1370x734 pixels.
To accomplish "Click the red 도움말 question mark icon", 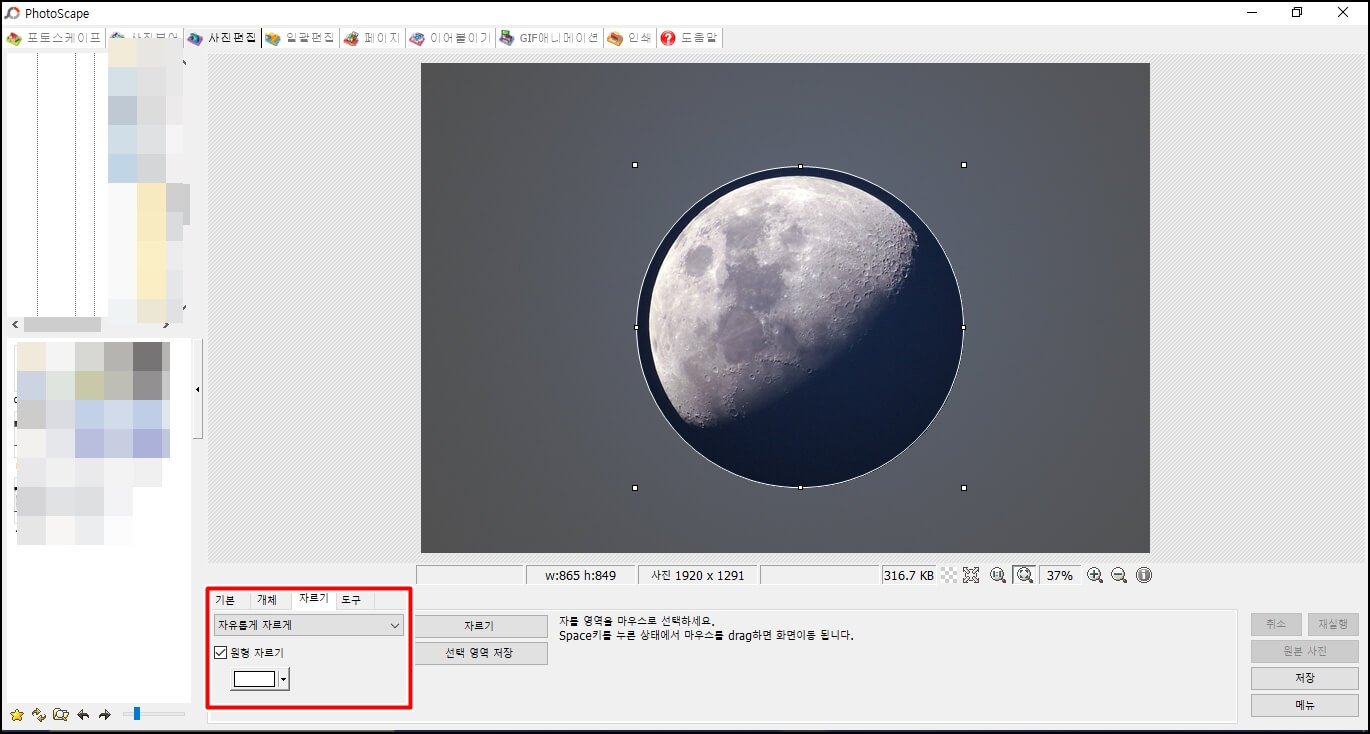I will pyautogui.click(x=668, y=38).
